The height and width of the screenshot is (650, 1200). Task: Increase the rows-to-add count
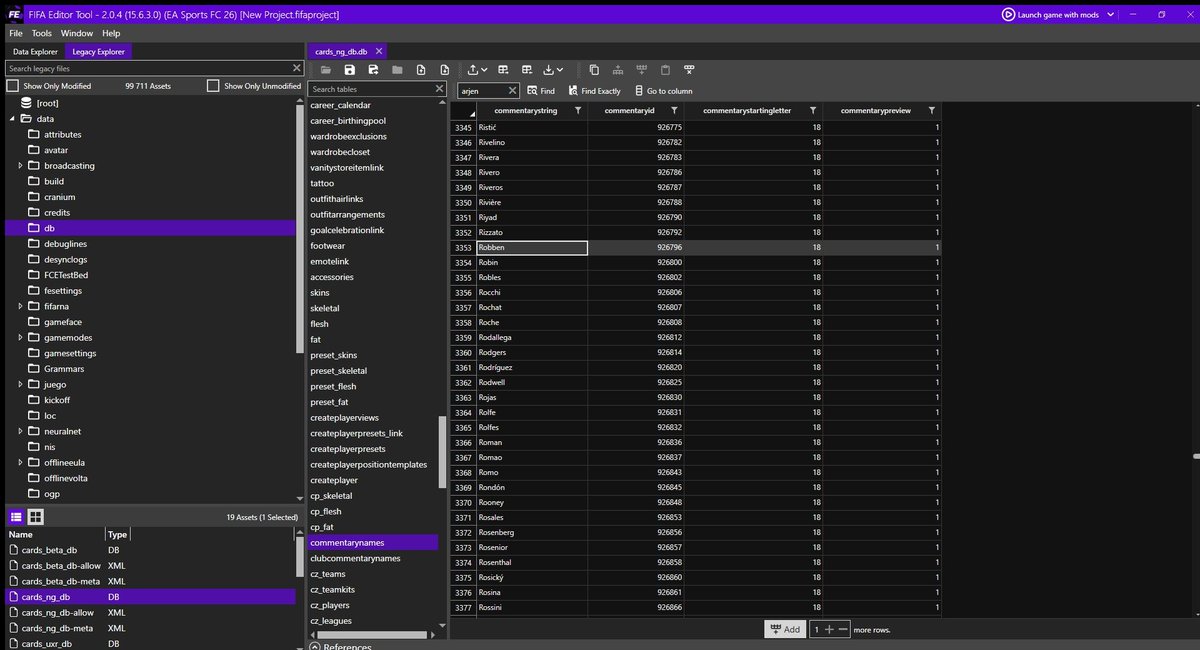pos(829,629)
